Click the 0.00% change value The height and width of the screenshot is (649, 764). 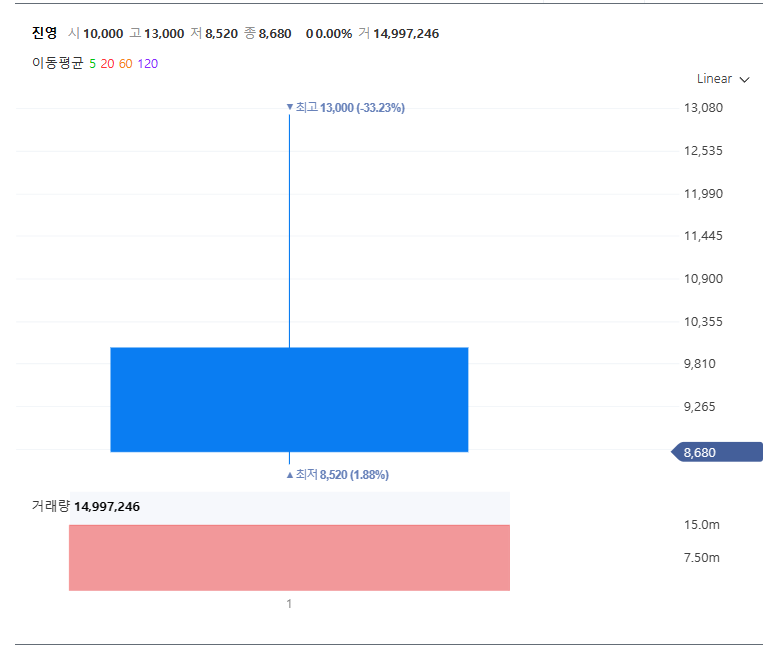(334, 34)
